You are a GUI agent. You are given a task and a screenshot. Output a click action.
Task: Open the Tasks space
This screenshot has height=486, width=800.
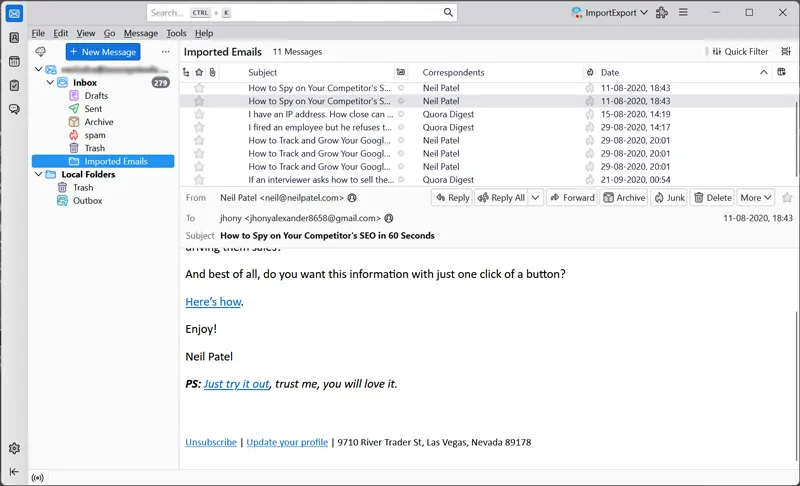click(14, 85)
